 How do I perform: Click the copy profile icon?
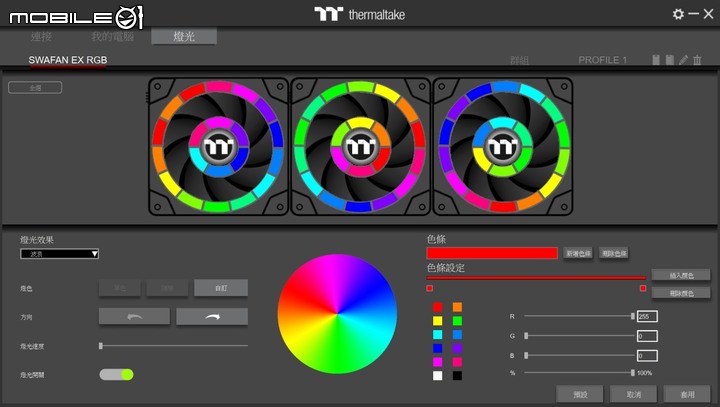(x=656, y=60)
